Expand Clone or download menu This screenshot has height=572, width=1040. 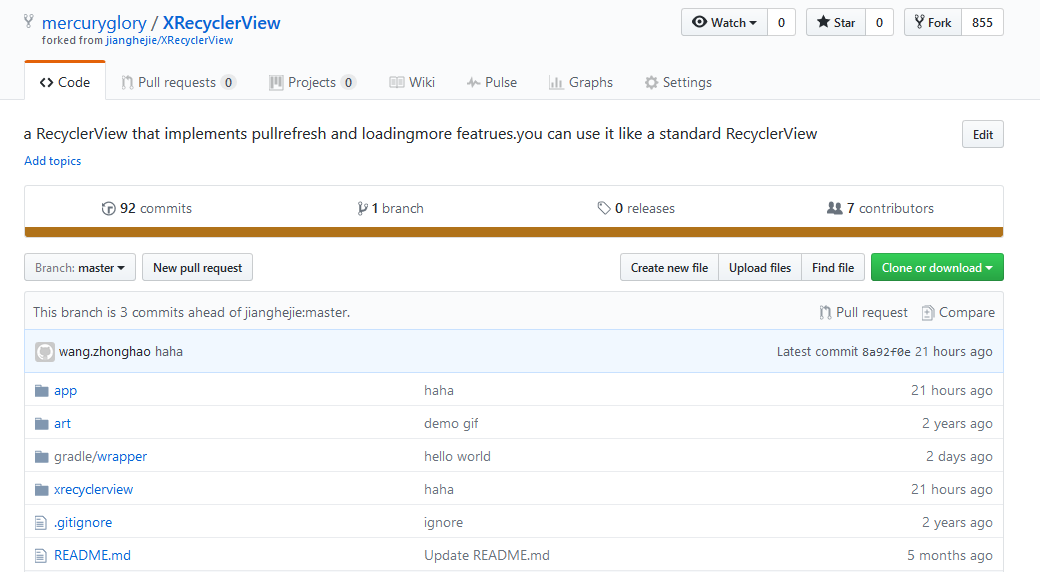(x=937, y=267)
